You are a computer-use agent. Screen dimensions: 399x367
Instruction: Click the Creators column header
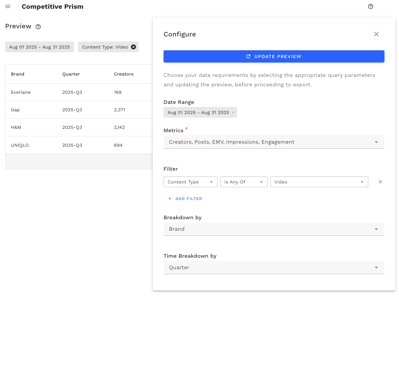click(124, 74)
